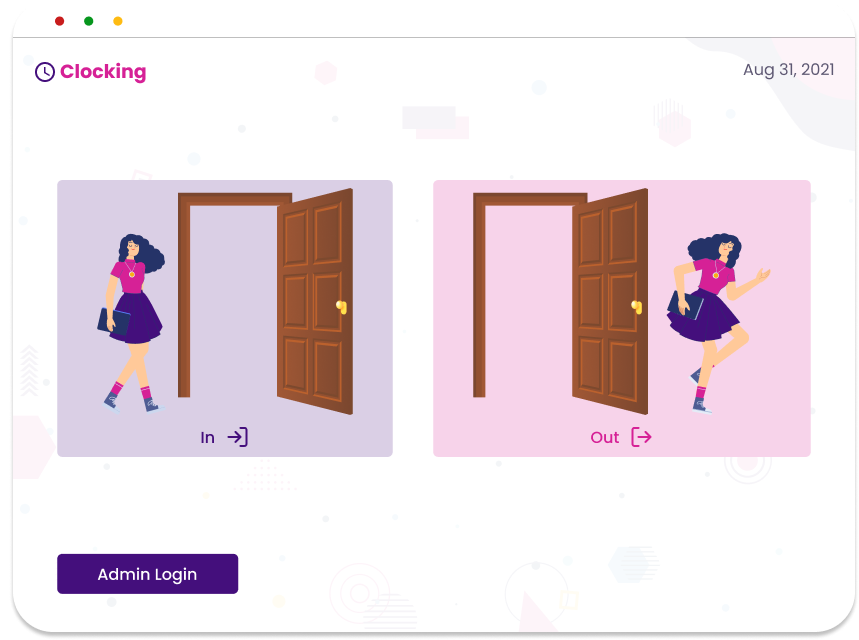Click the In text label
This screenshot has width=859, height=640.
(207, 438)
